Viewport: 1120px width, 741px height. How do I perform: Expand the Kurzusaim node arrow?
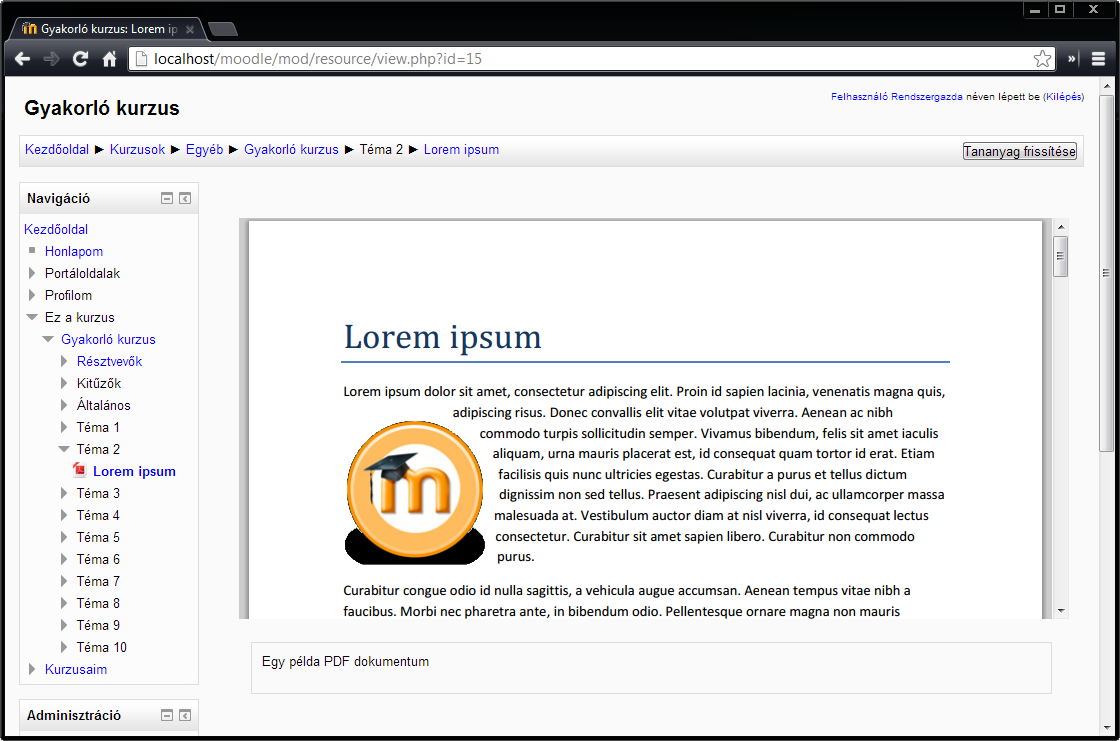click(x=31, y=670)
